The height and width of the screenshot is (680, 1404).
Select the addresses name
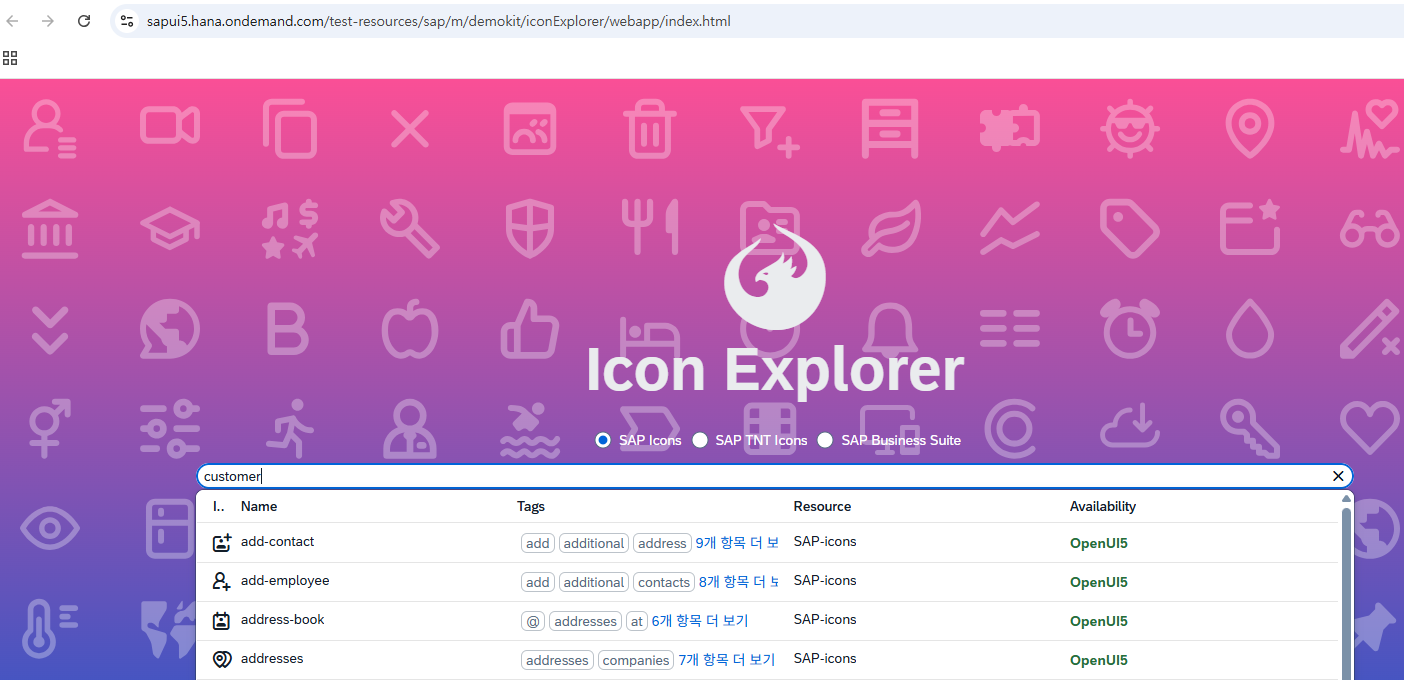272,658
